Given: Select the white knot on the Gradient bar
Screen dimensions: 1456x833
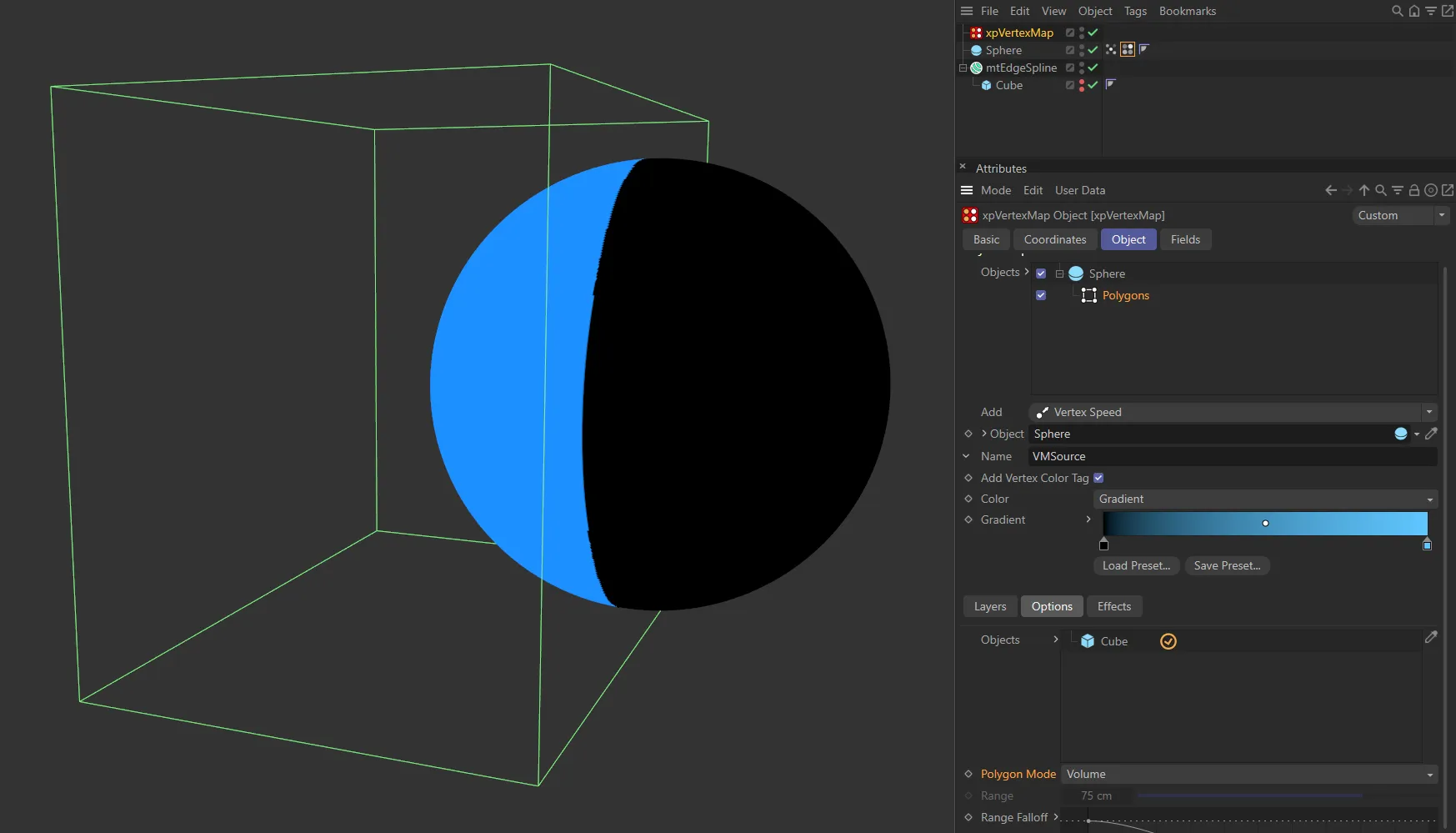Looking at the screenshot, I should click(1265, 523).
